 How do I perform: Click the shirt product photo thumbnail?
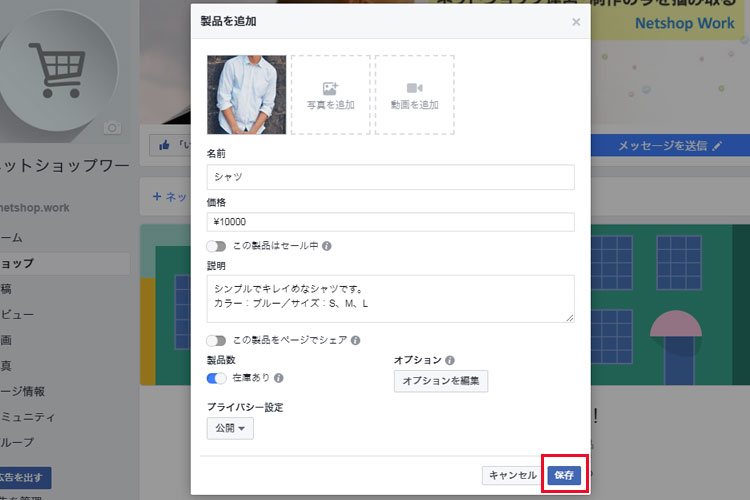(246, 95)
